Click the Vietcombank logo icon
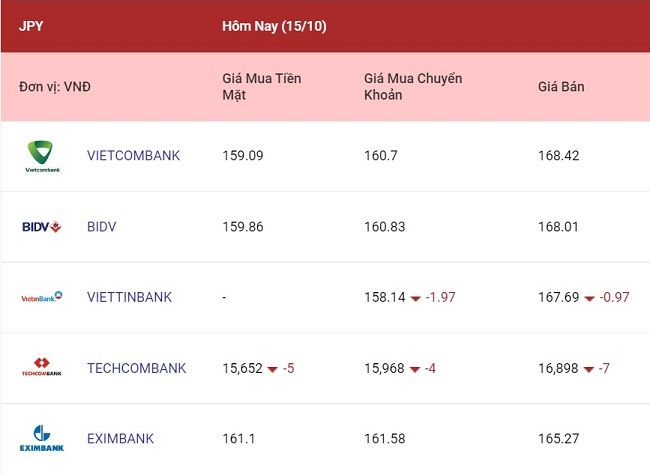Screen dimensions: 650x474 pyautogui.click(x=42, y=157)
